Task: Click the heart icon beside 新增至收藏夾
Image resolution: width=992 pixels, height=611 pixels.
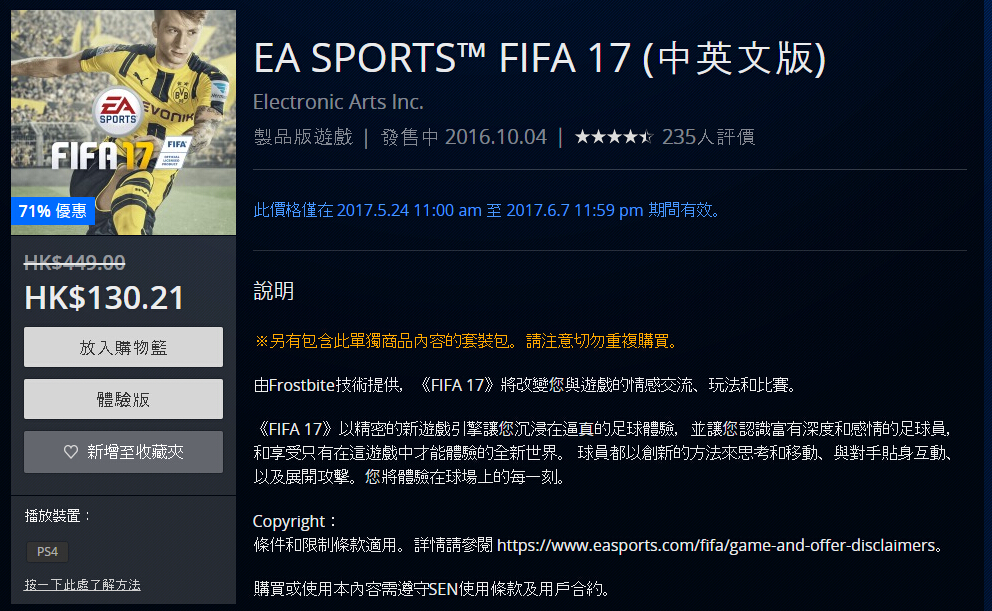Action: (x=71, y=452)
